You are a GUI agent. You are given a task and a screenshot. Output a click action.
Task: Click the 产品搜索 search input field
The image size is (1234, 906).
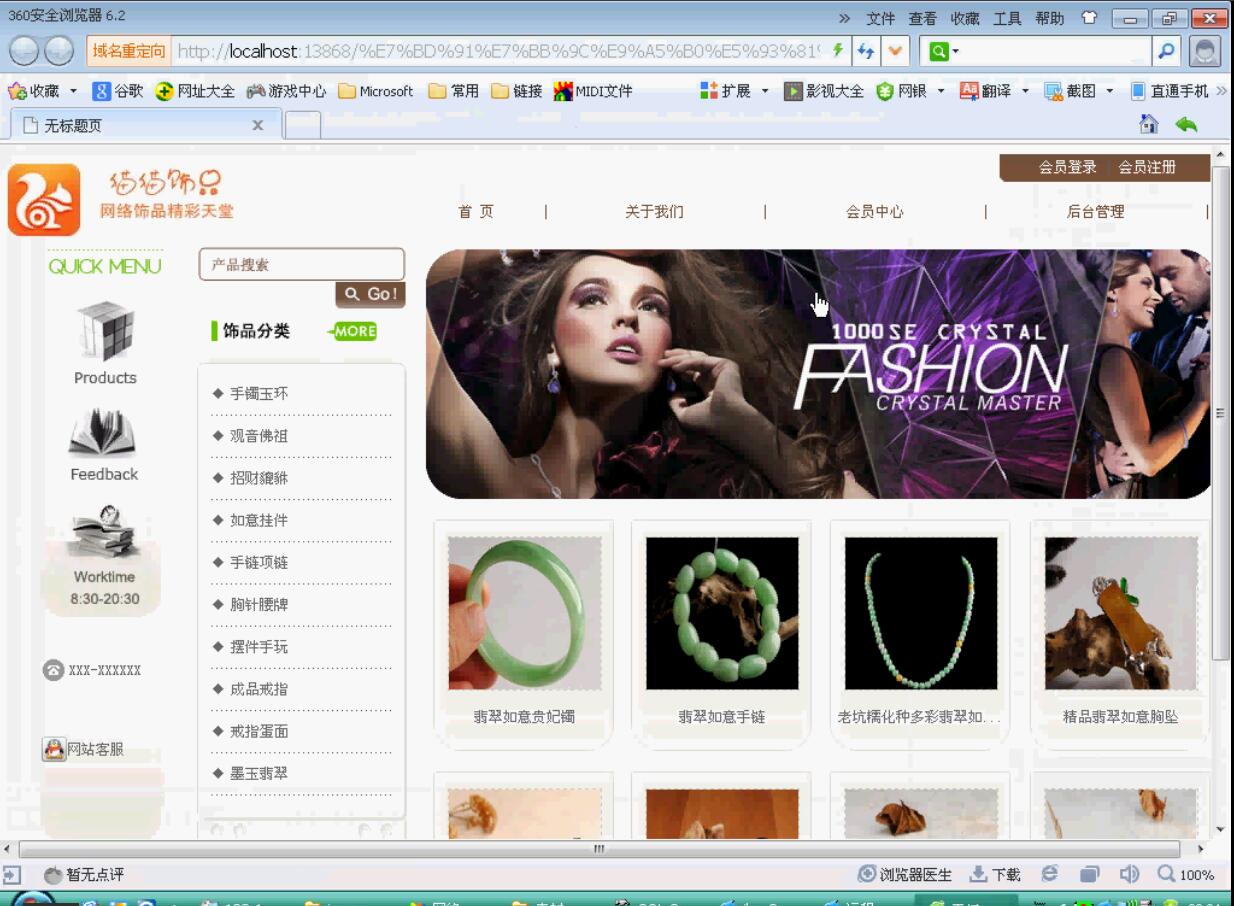pyautogui.click(x=302, y=265)
